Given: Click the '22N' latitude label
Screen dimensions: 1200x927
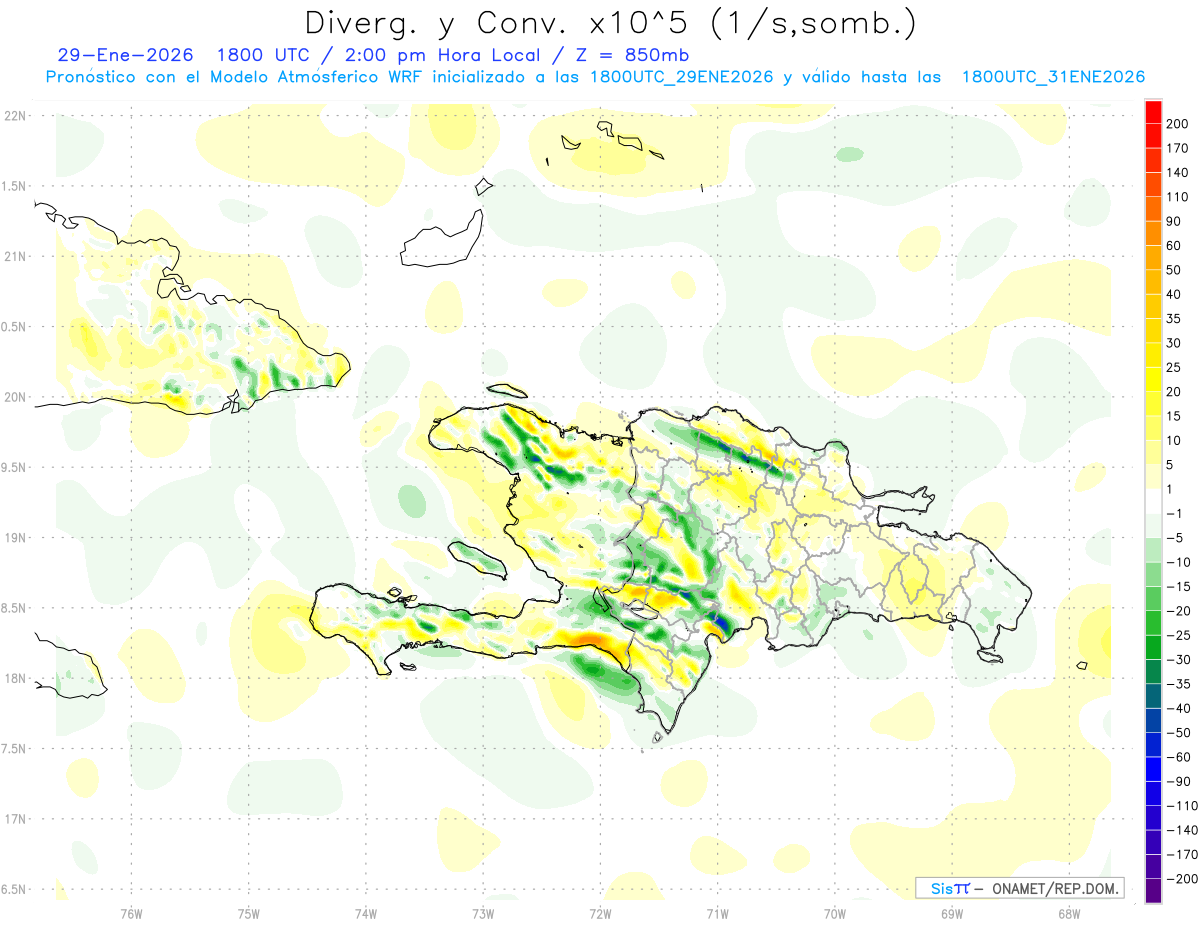Looking at the screenshot, I should 14,115.
